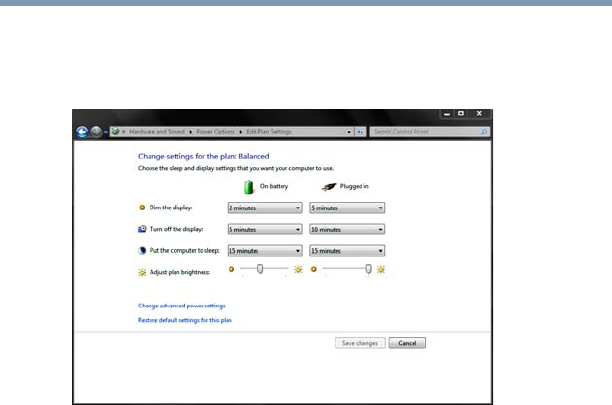Click the Save changes button
The height and width of the screenshot is (405, 612).
(x=360, y=343)
